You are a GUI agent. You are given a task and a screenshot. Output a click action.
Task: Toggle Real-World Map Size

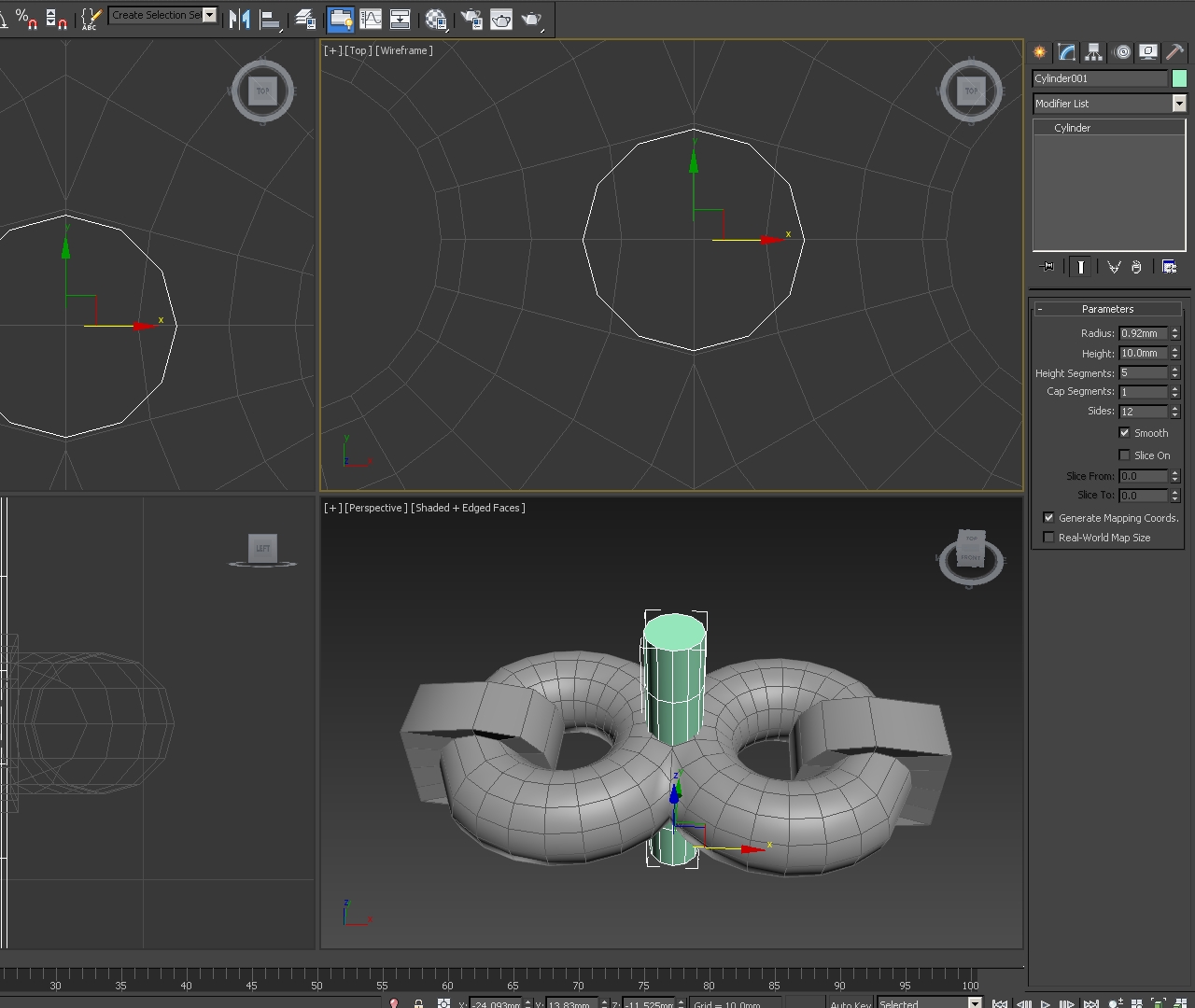[x=1048, y=537]
